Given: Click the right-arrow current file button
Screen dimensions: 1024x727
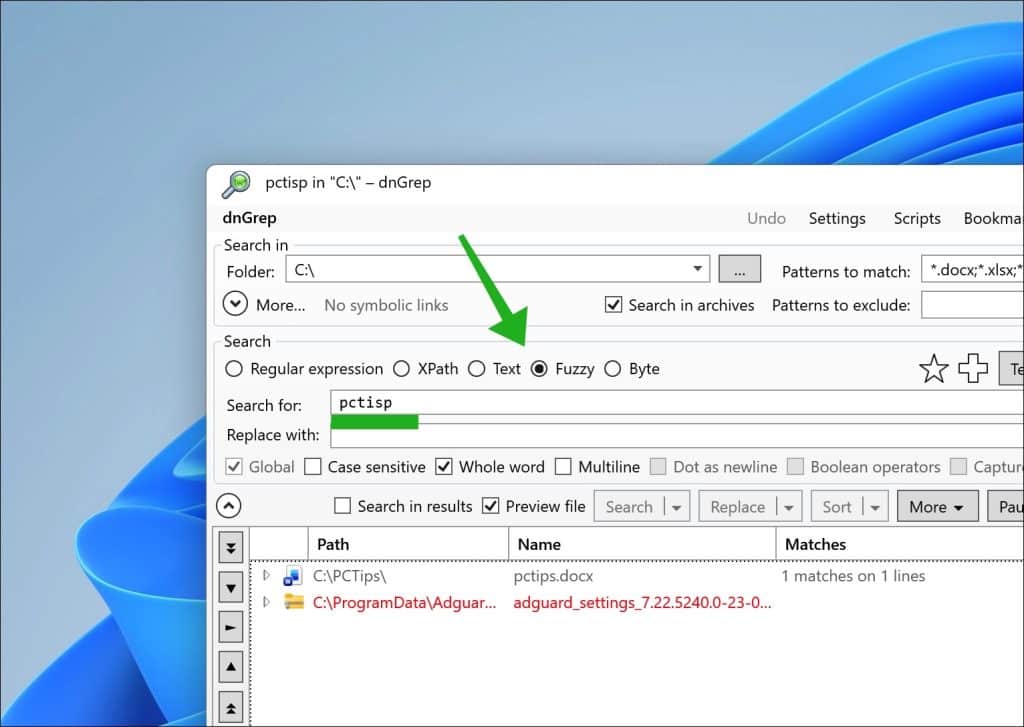Looking at the screenshot, I should click(x=231, y=627).
